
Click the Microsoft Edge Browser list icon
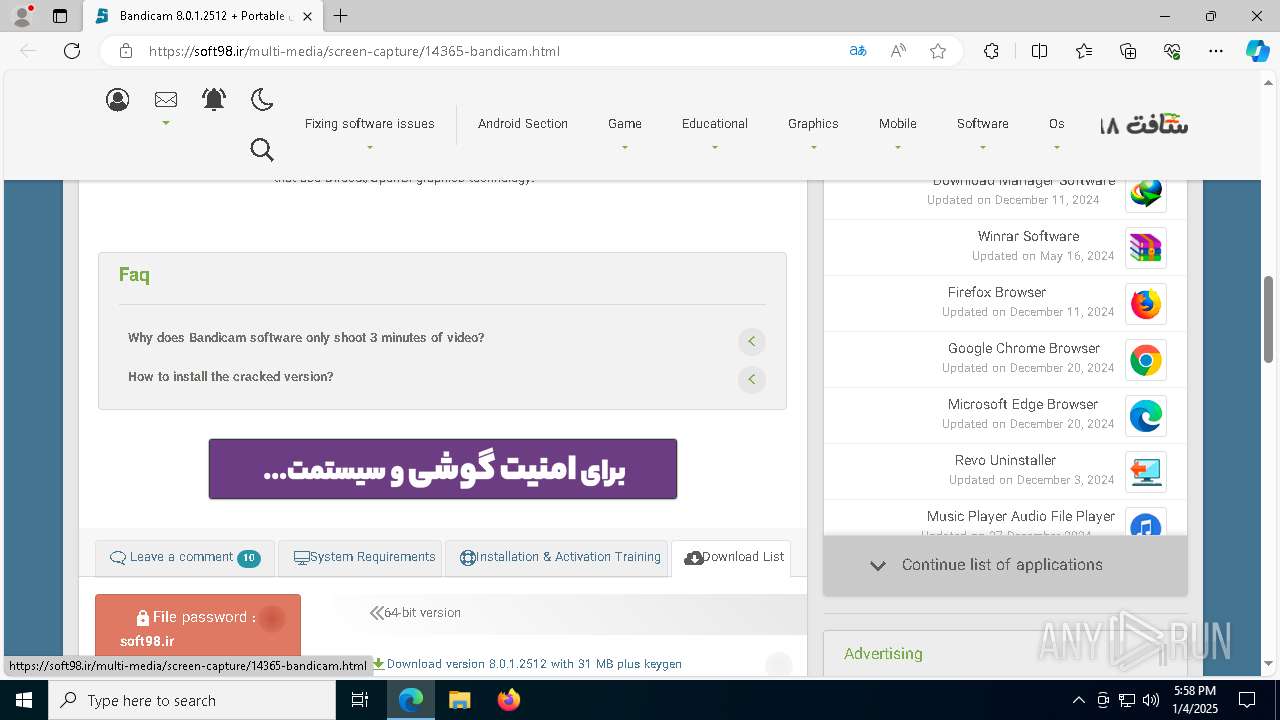[x=1146, y=416]
